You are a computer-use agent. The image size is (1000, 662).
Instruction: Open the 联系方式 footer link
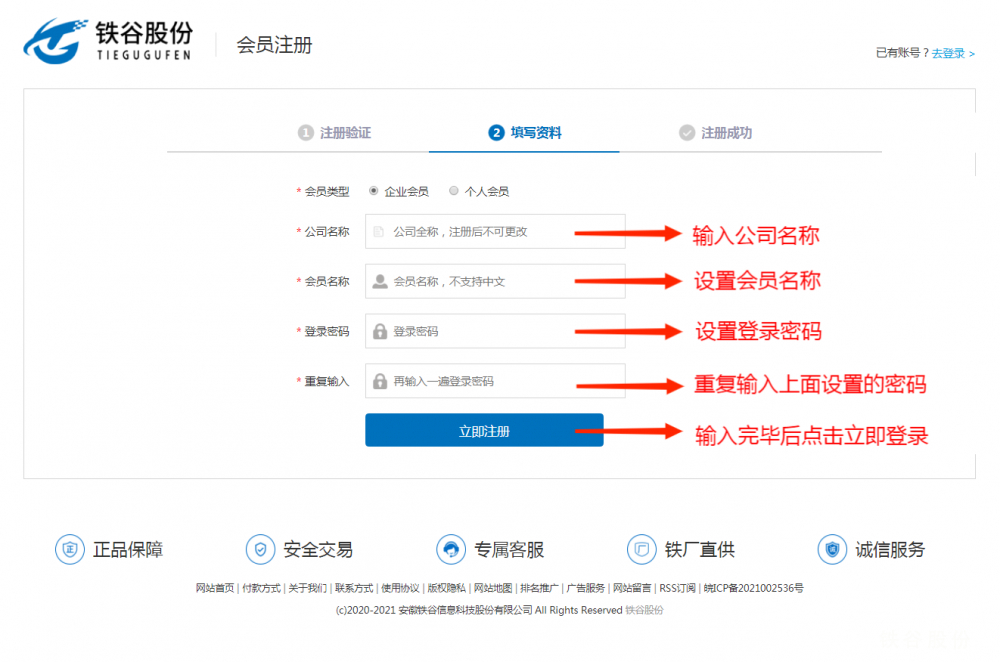354,588
